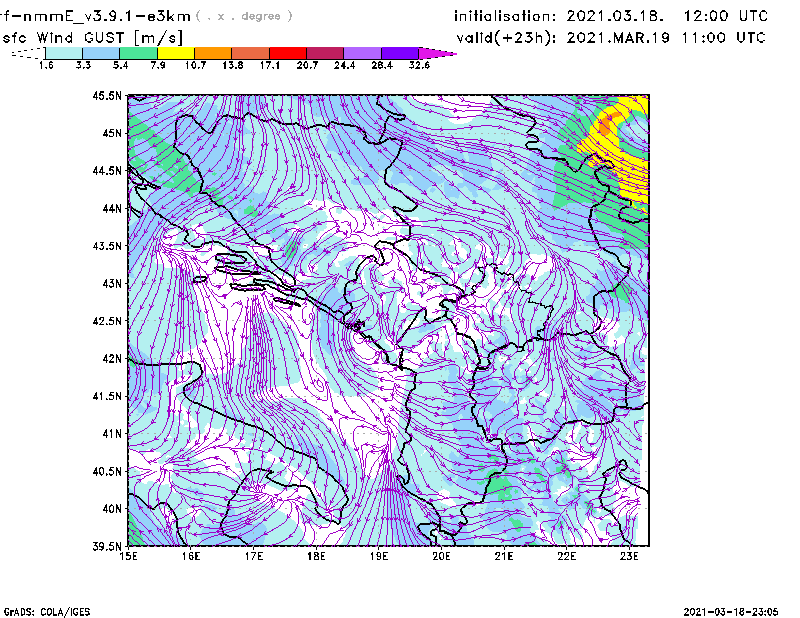Viewport: 800px width, 618px height.
Task: Click the violet 28.4–32.6 legend swatch
Action: tap(399, 53)
